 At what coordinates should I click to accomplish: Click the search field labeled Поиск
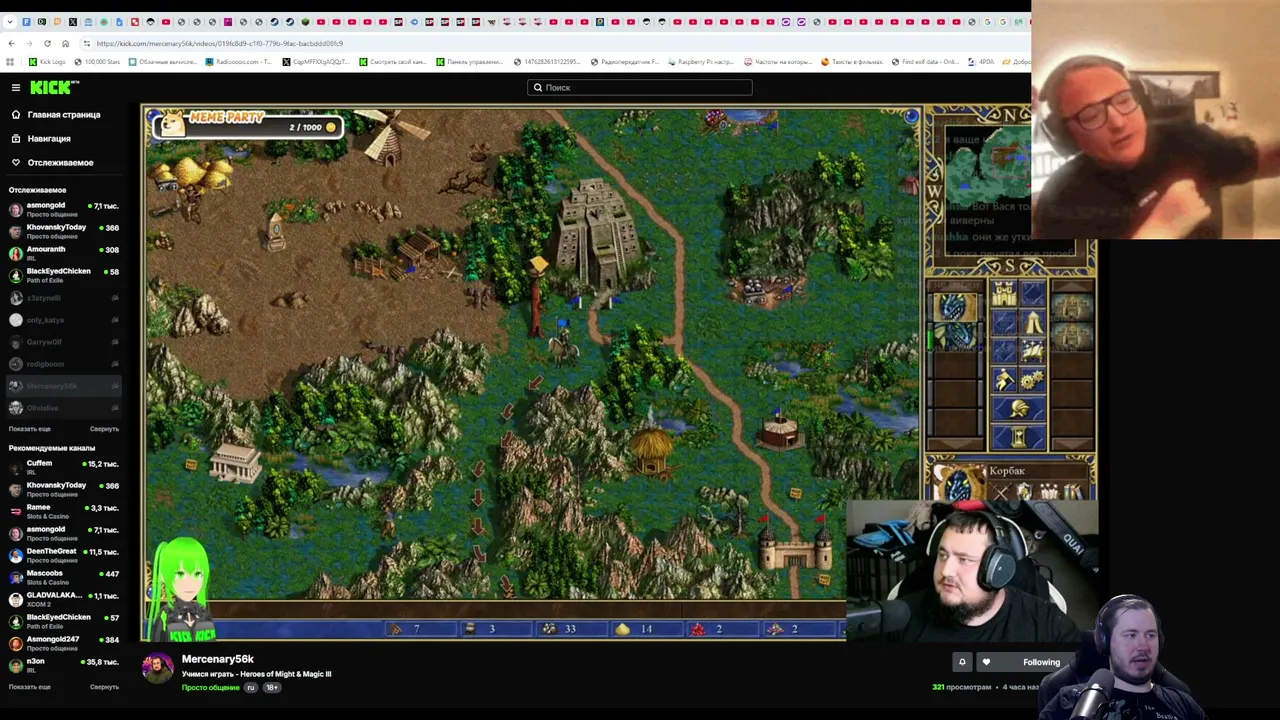[640, 88]
